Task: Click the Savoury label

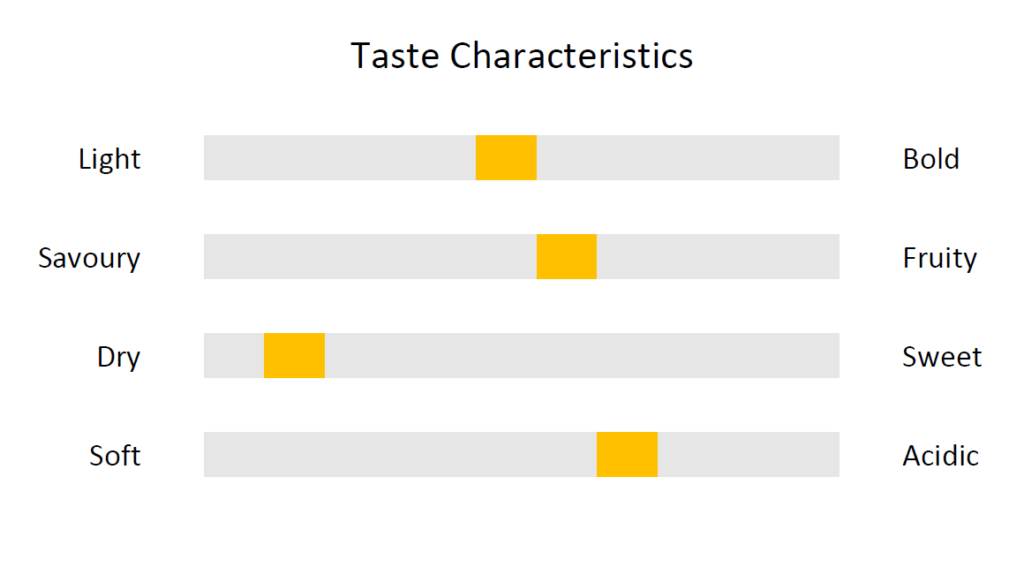Action: click(89, 258)
